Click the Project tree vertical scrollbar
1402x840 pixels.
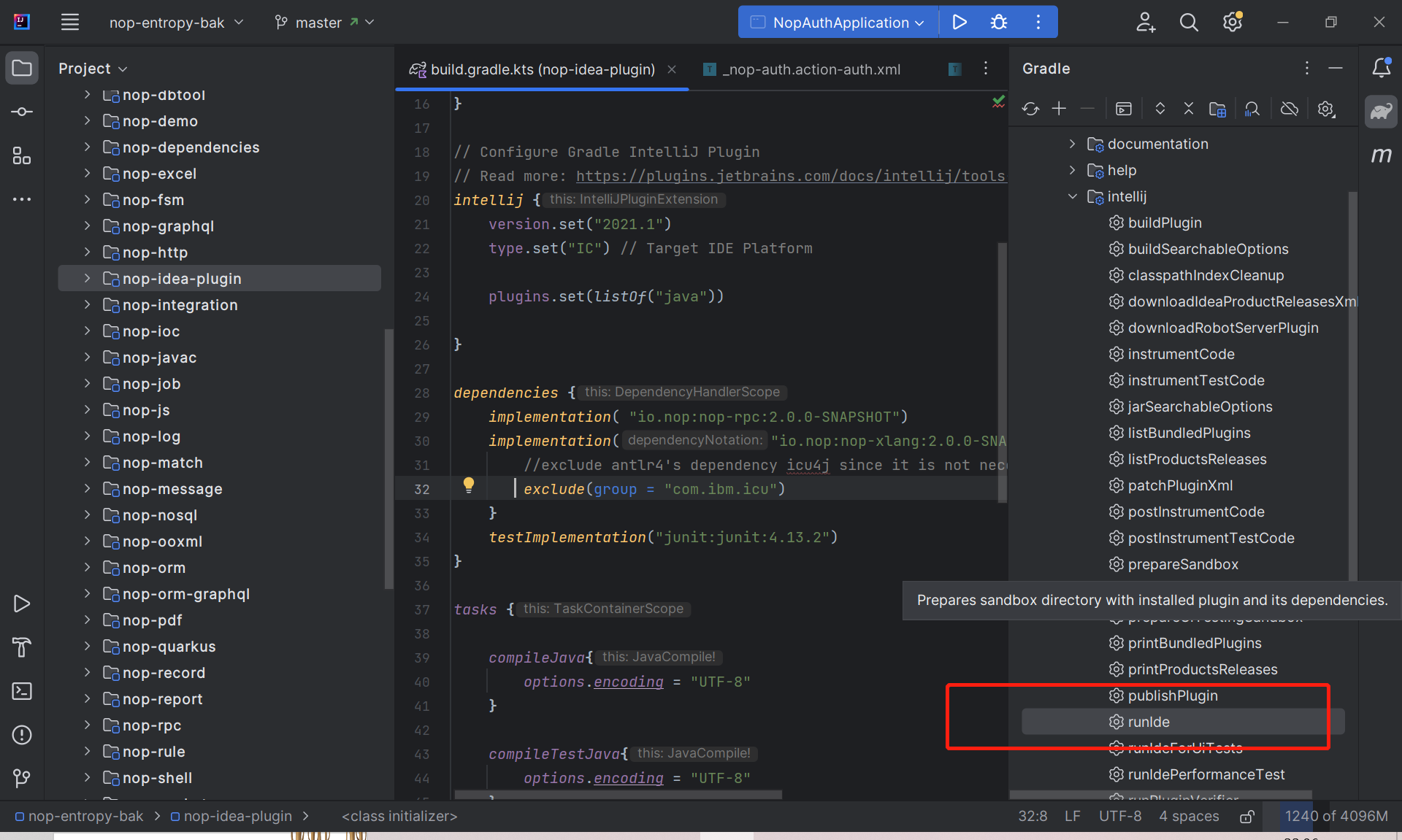tap(388, 458)
